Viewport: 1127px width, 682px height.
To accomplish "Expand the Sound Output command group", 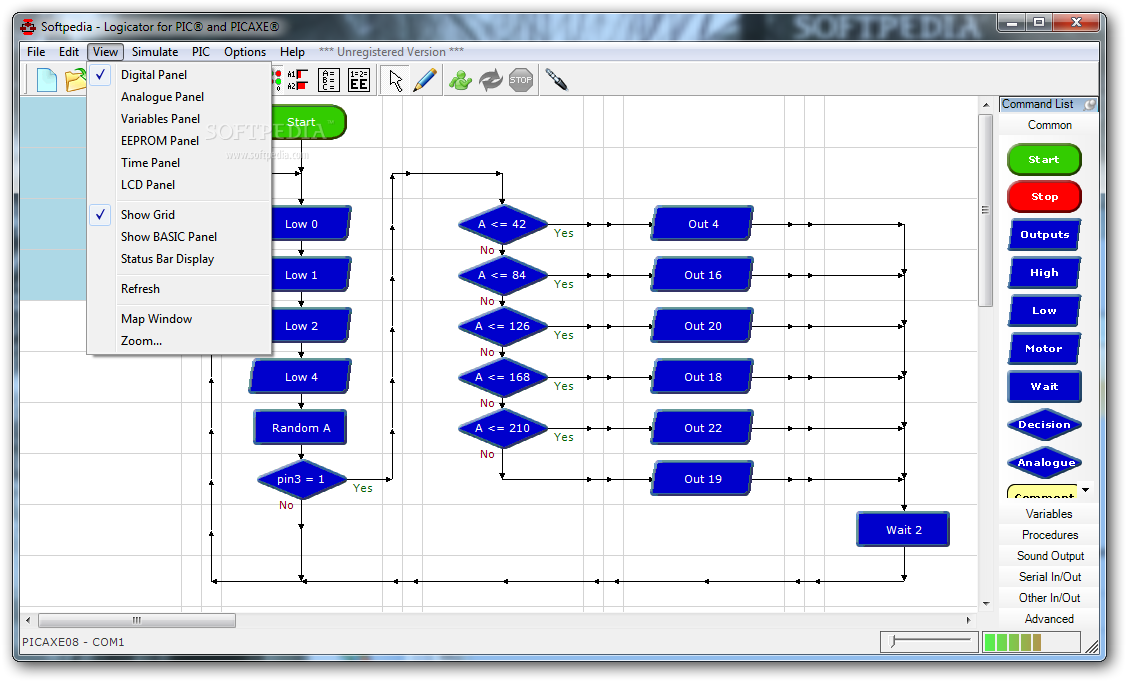I will pyautogui.click(x=1049, y=556).
